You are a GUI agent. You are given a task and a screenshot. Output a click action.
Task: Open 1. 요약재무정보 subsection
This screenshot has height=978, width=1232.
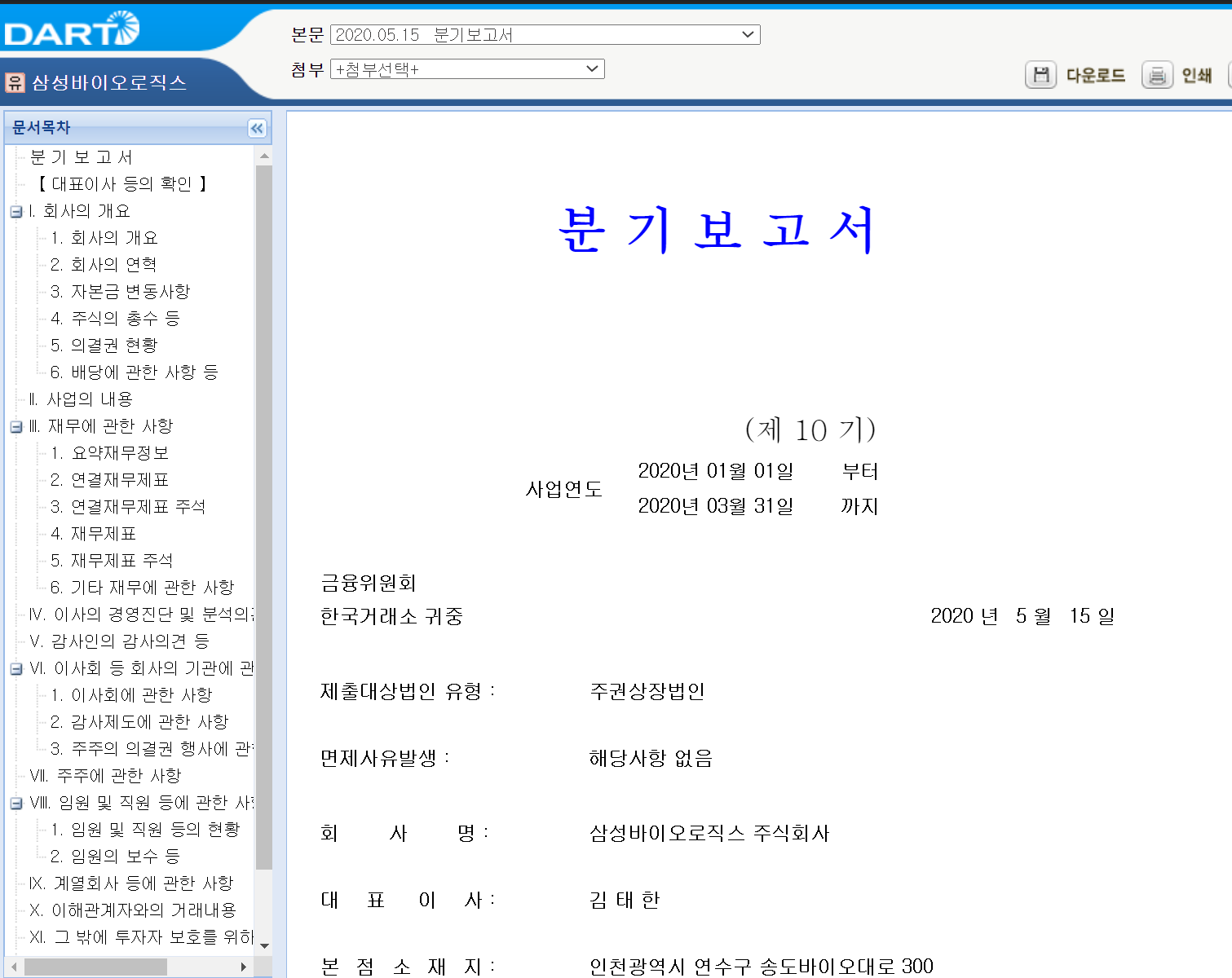(109, 453)
